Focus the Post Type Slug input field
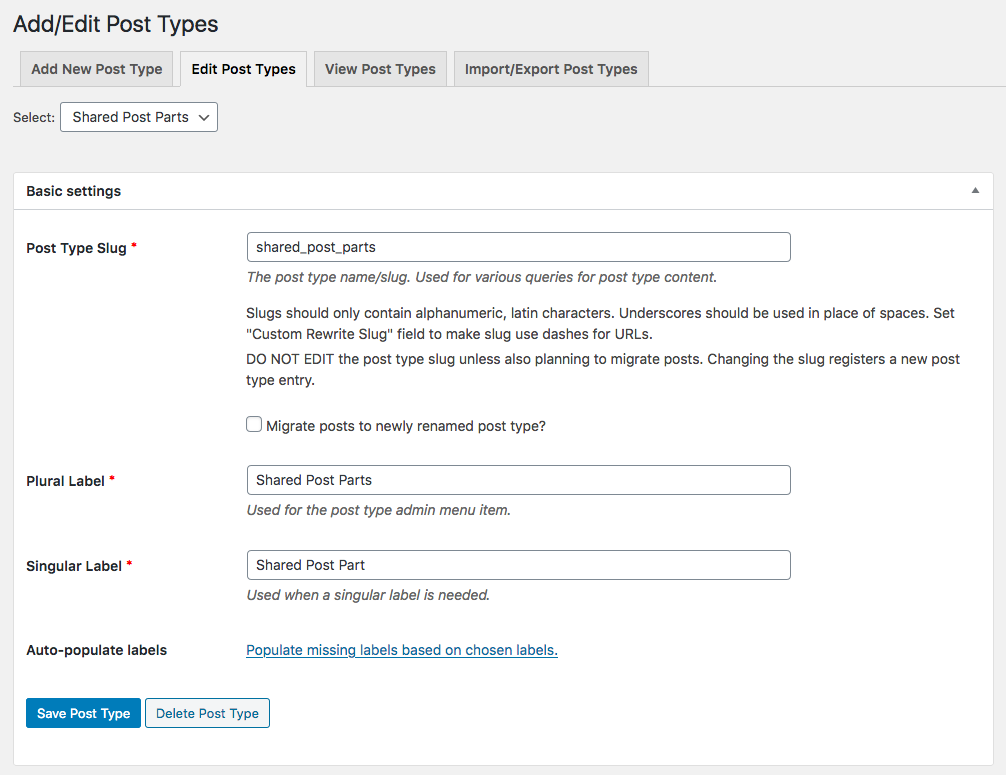The image size is (1006, 775). 518,247
